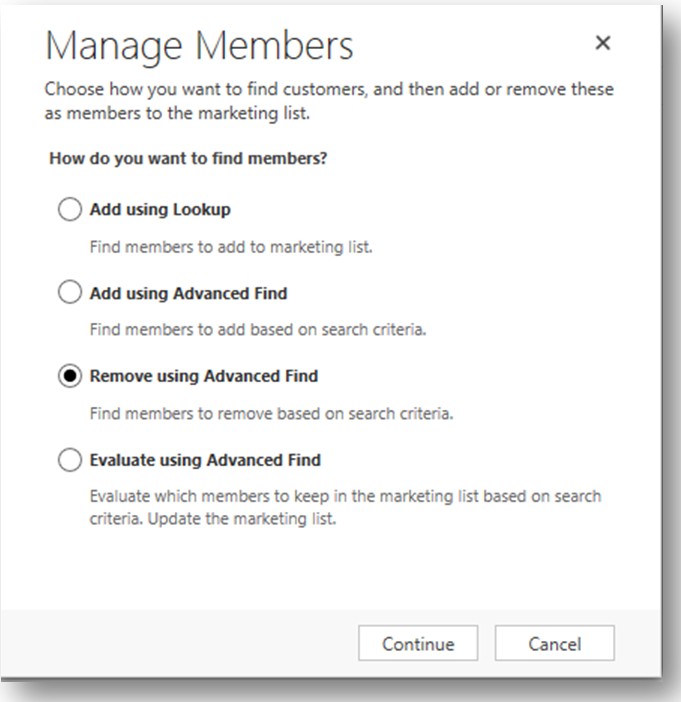Click the 'Find members to remove based on search criteria' text
This screenshot has width=681, height=702.
coord(271,413)
